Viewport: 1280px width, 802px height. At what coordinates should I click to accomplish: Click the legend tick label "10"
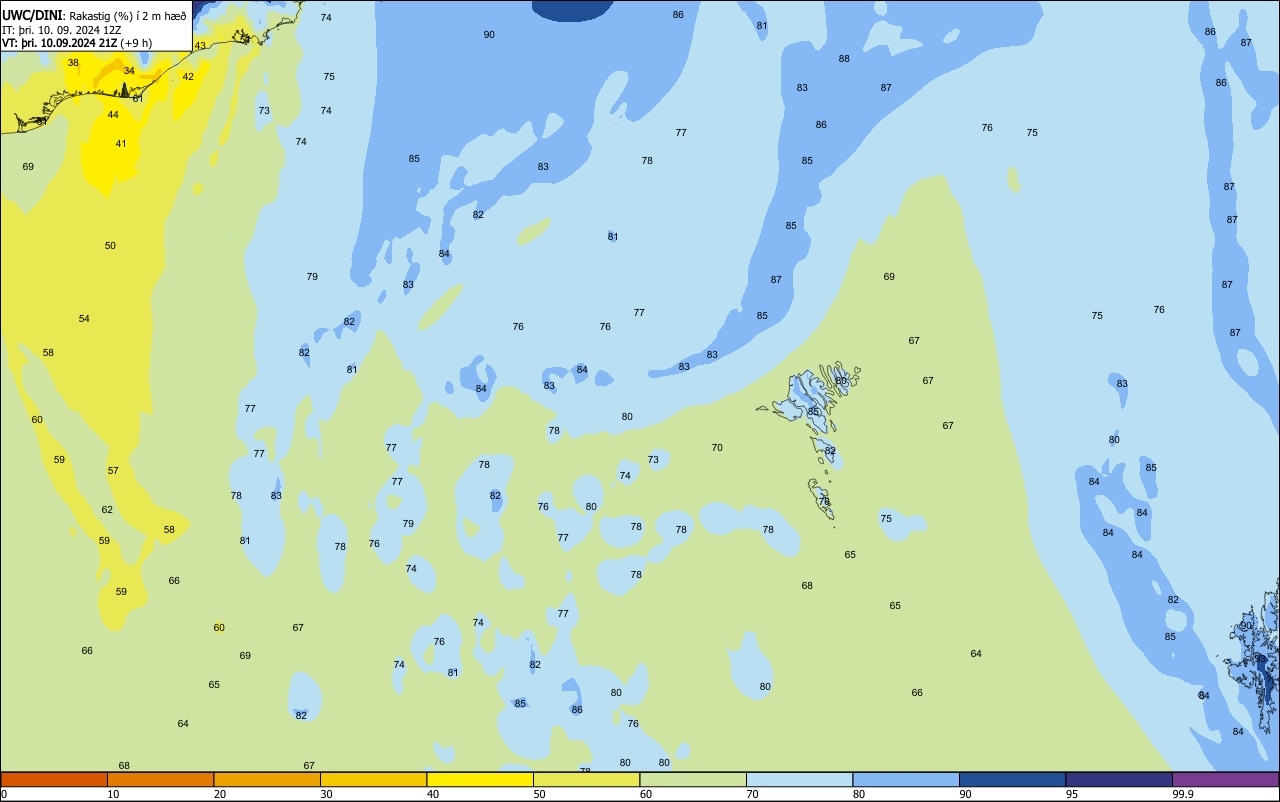[113, 794]
